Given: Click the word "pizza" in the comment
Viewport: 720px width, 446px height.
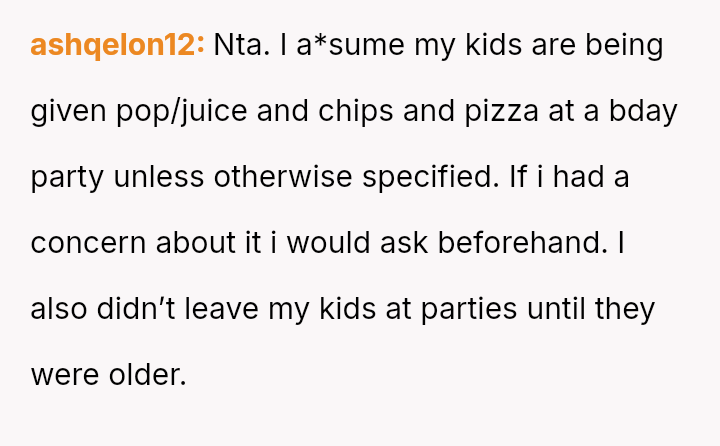Looking at the screenshot, I should 501,112.
